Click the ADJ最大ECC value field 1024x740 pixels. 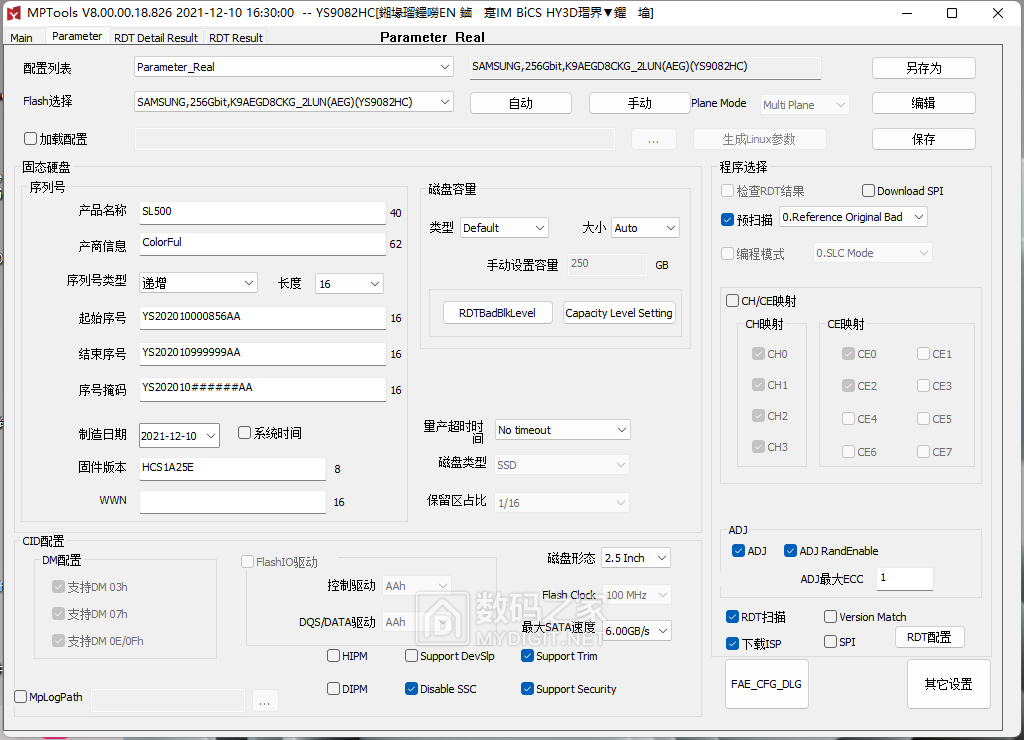tap(904, 578)
